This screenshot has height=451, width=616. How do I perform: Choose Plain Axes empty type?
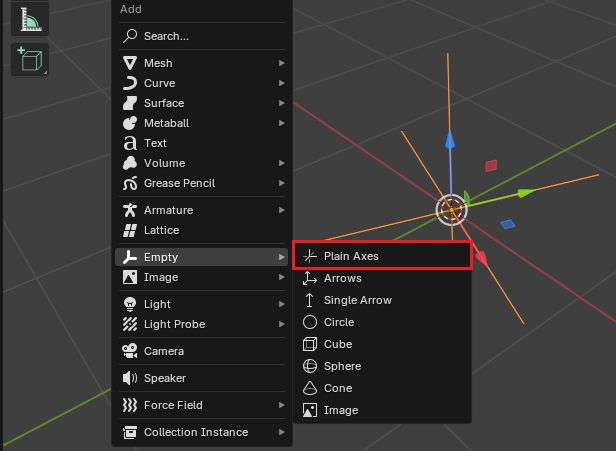[x=382, y=256]
